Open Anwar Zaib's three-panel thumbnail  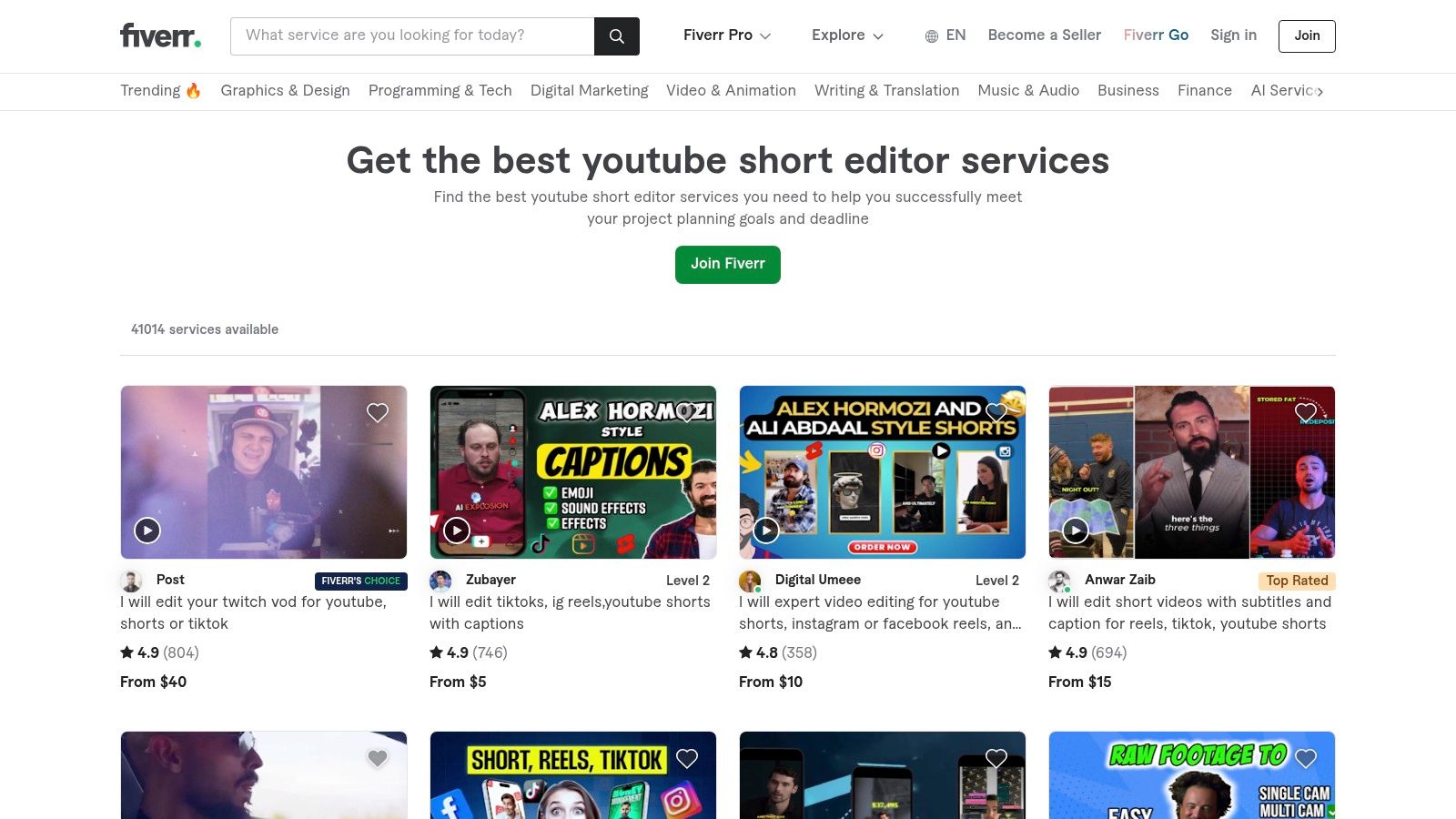pos(1192,472)
